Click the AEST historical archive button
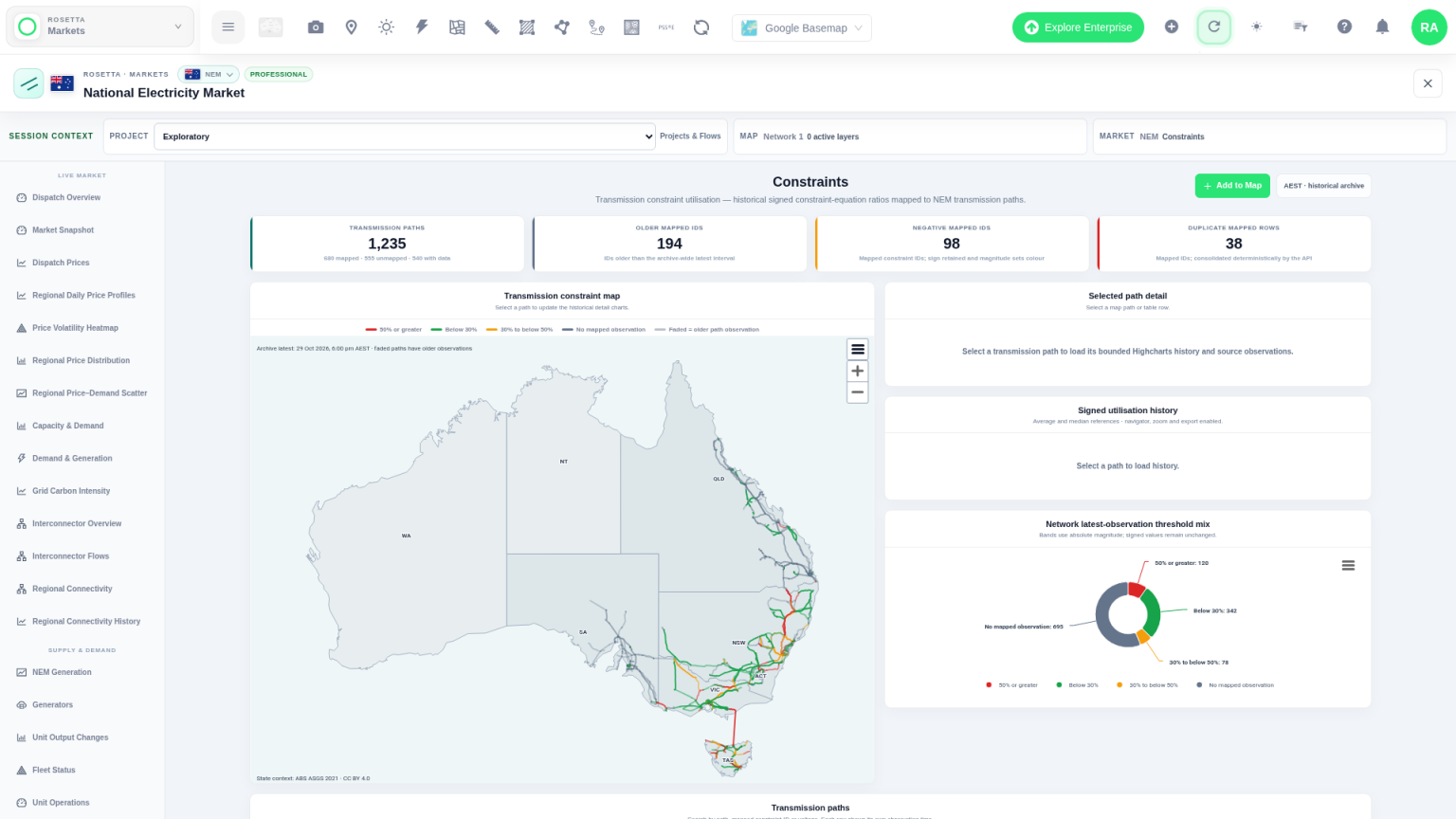Screen dimensions: 1456x819 click(1323, 186)
